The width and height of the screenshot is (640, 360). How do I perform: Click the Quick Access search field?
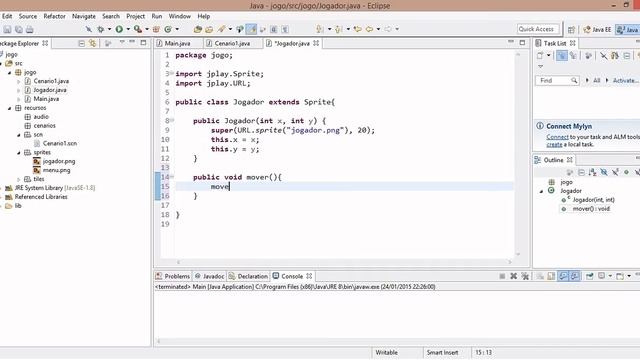point(538,29)
